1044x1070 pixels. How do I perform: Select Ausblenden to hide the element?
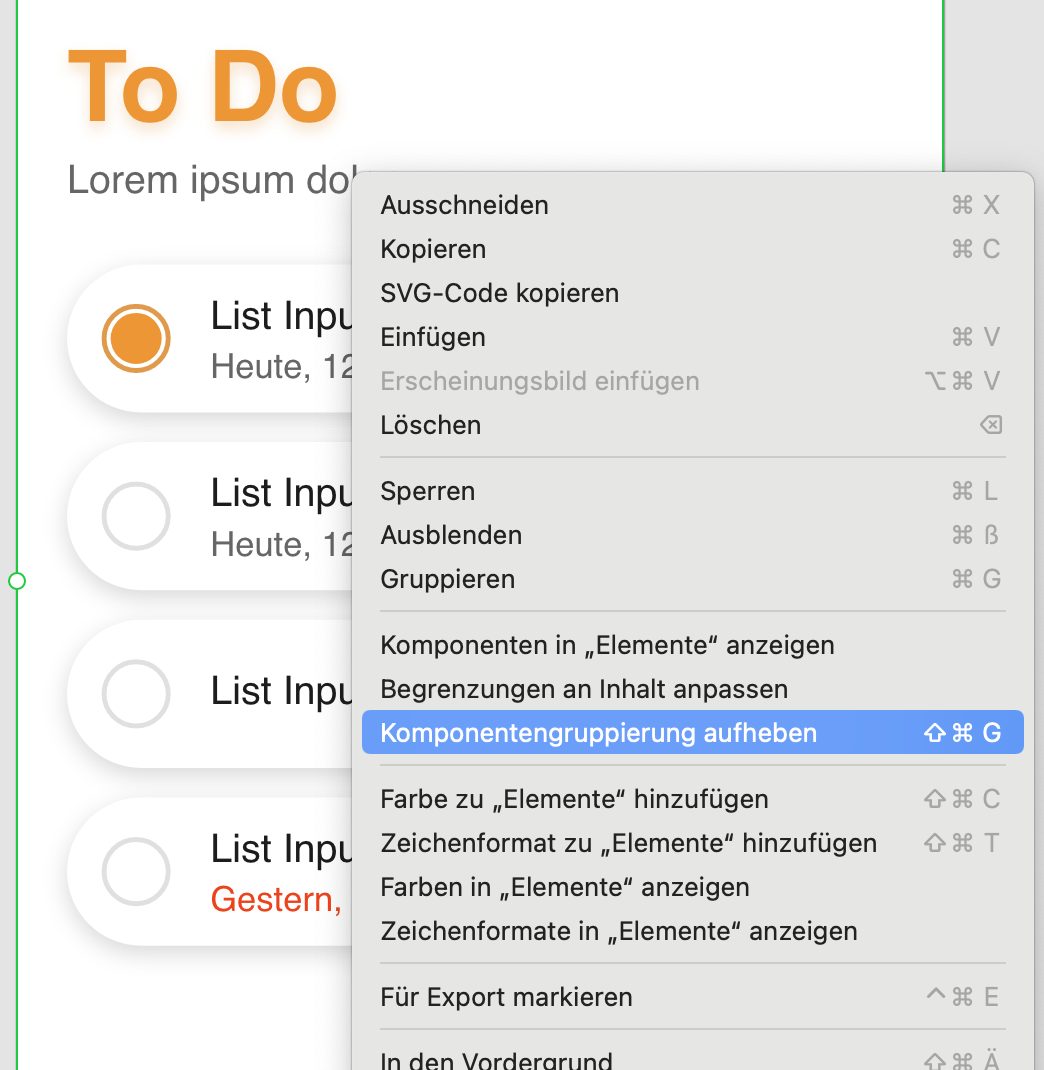(693, 535)
